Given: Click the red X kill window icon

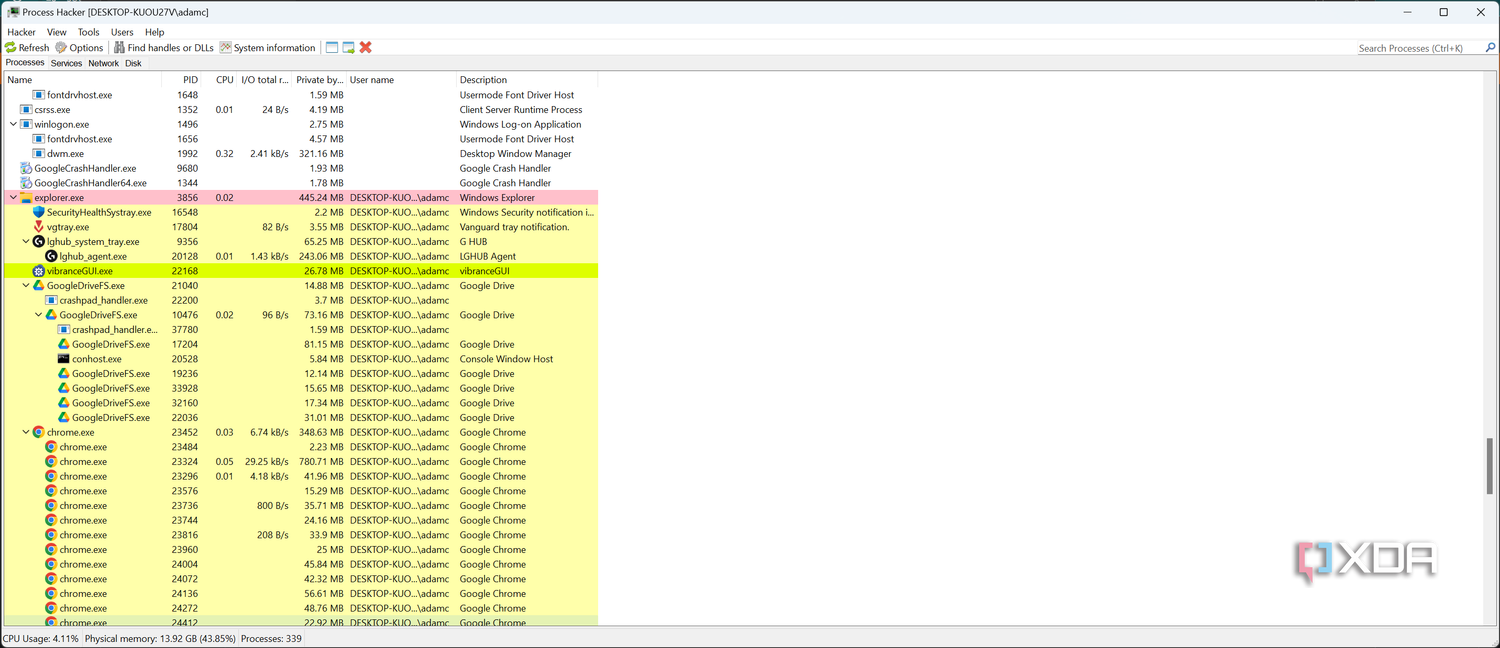Looking at the screenshot, I should pyautogui.click(x=366, y=47).
